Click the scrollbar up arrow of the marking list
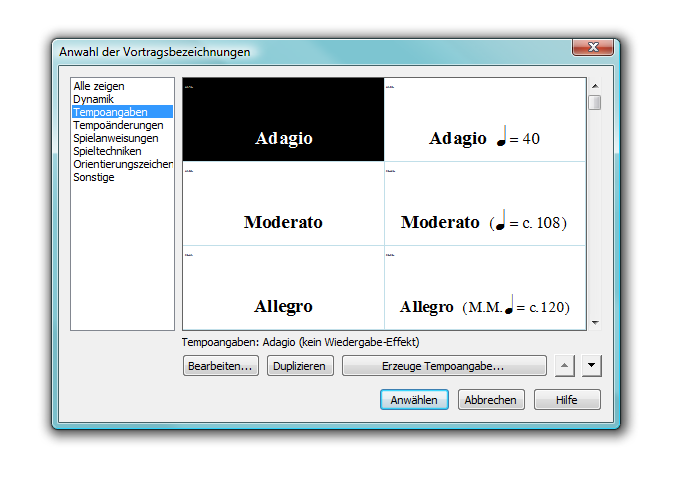 (x=595, y=86)
